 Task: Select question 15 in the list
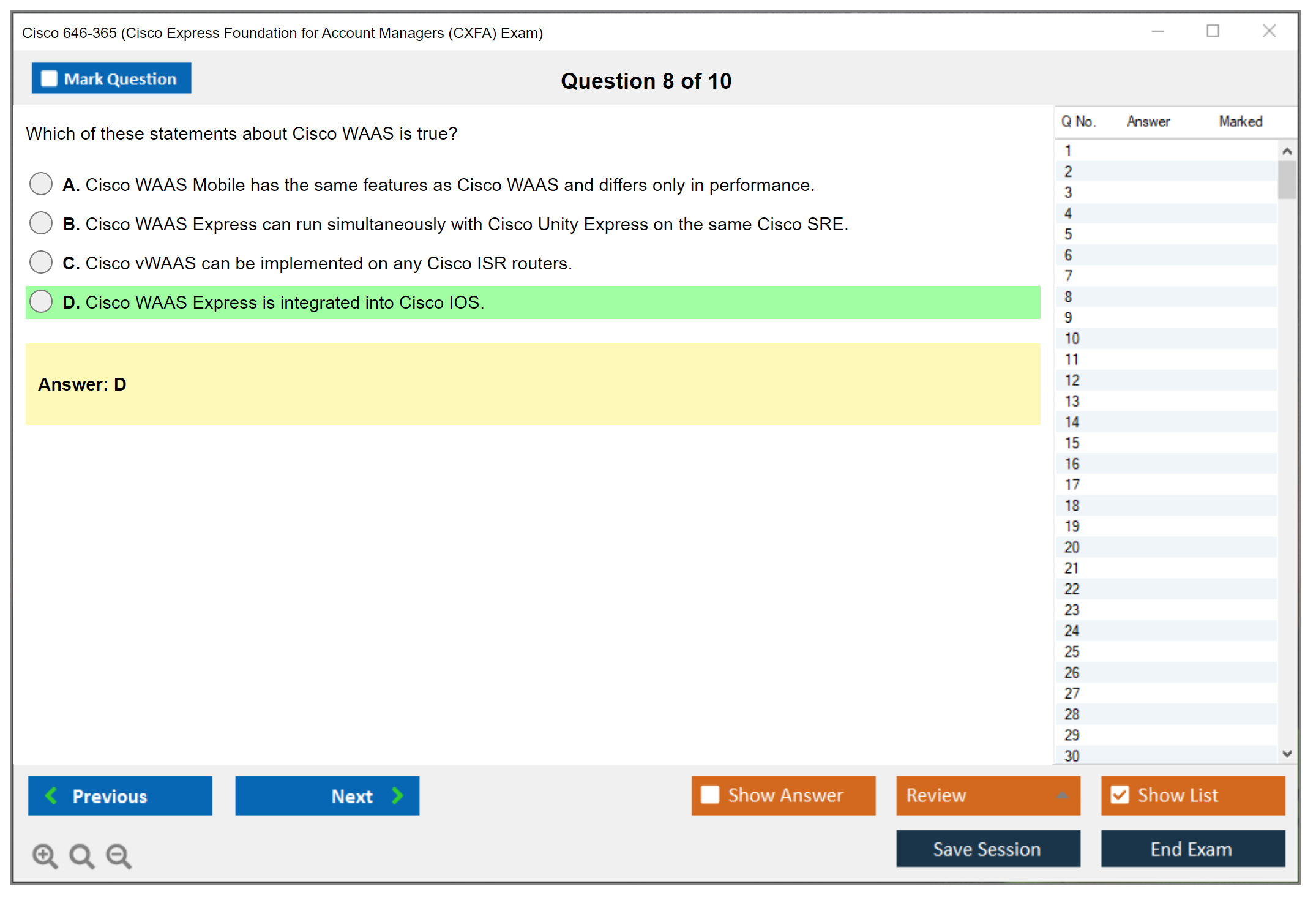tap(1072, 443)
